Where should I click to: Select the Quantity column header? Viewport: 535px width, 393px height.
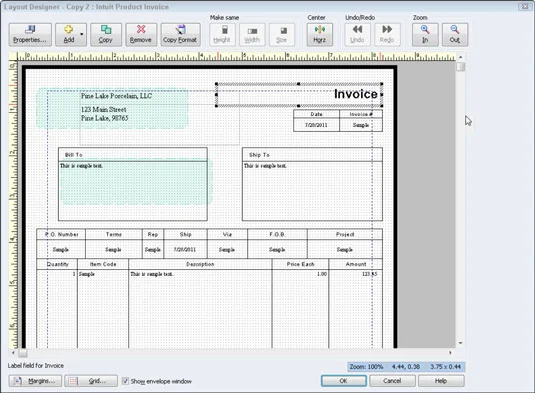pyautogui.click(x=57, y=264)
